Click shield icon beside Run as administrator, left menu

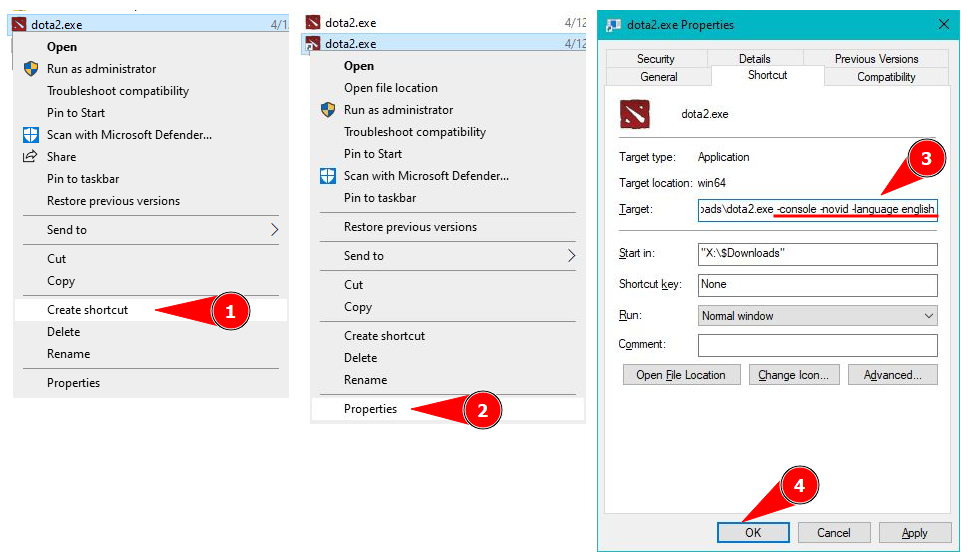[31, 69]
